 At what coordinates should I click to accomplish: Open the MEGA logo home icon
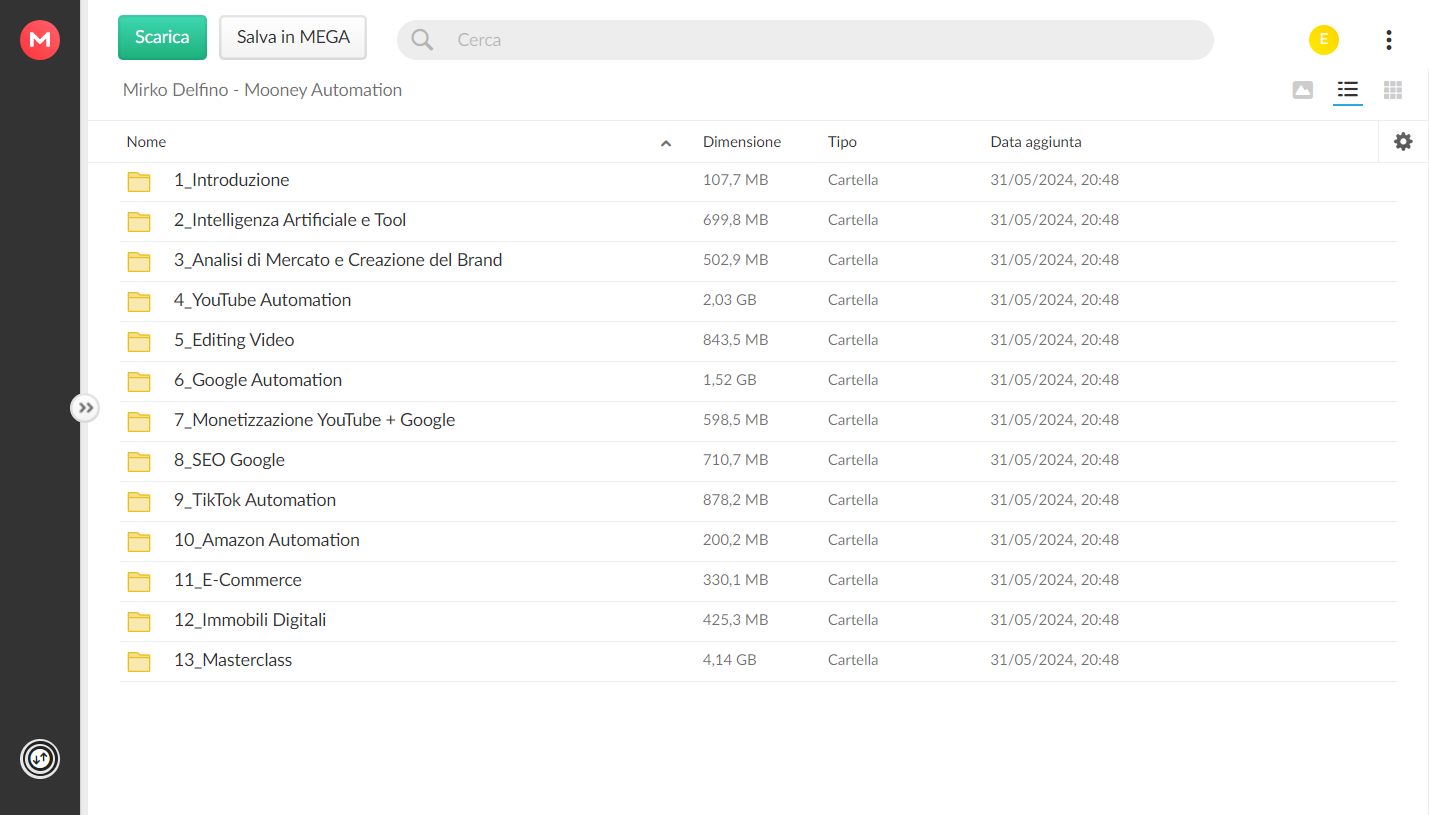40,40
